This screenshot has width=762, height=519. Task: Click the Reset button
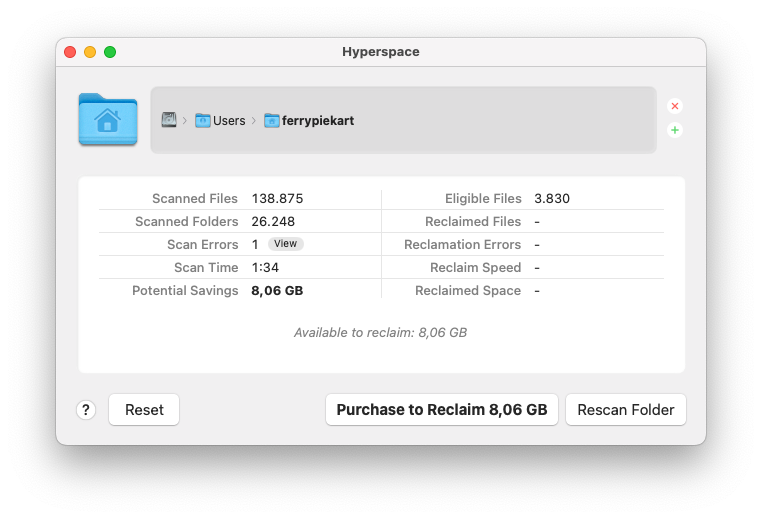[144, 410]
